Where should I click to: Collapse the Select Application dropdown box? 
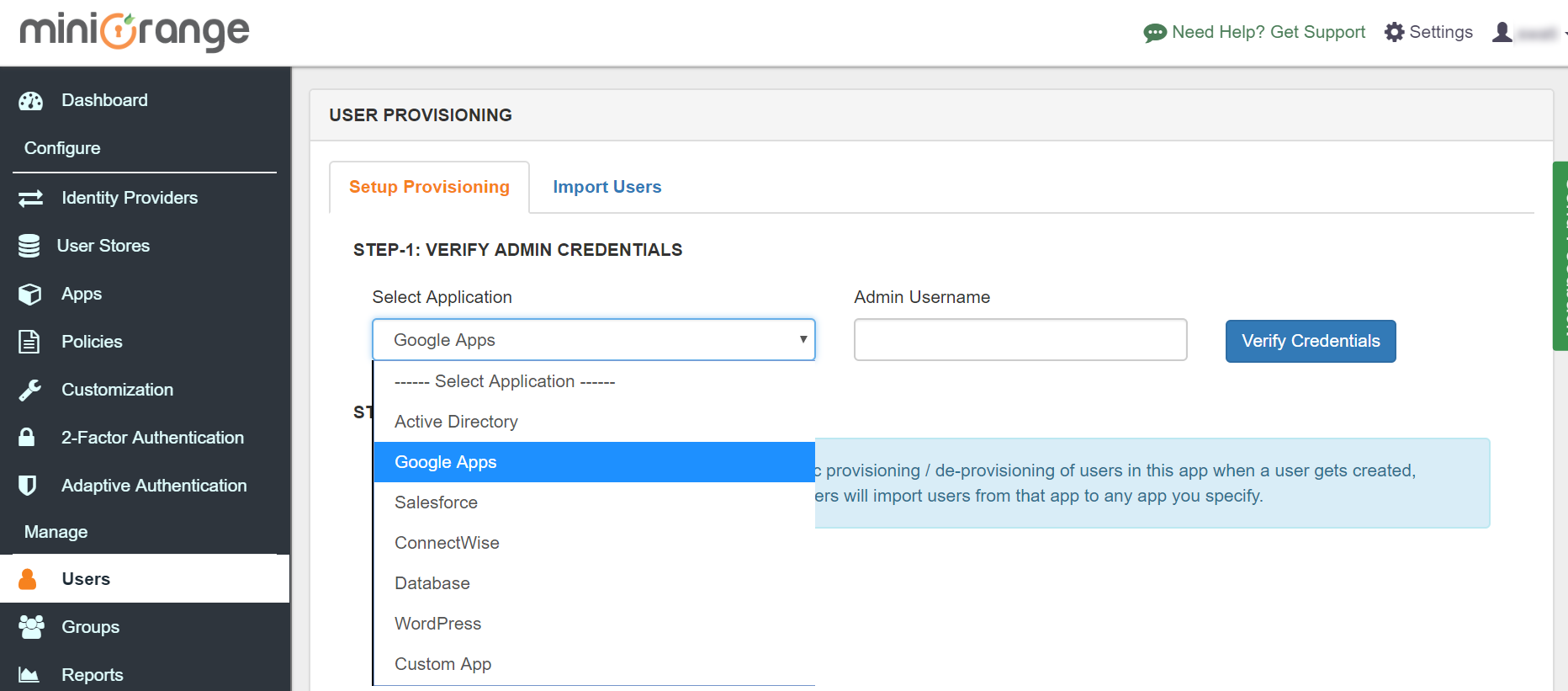click(593, 340)
